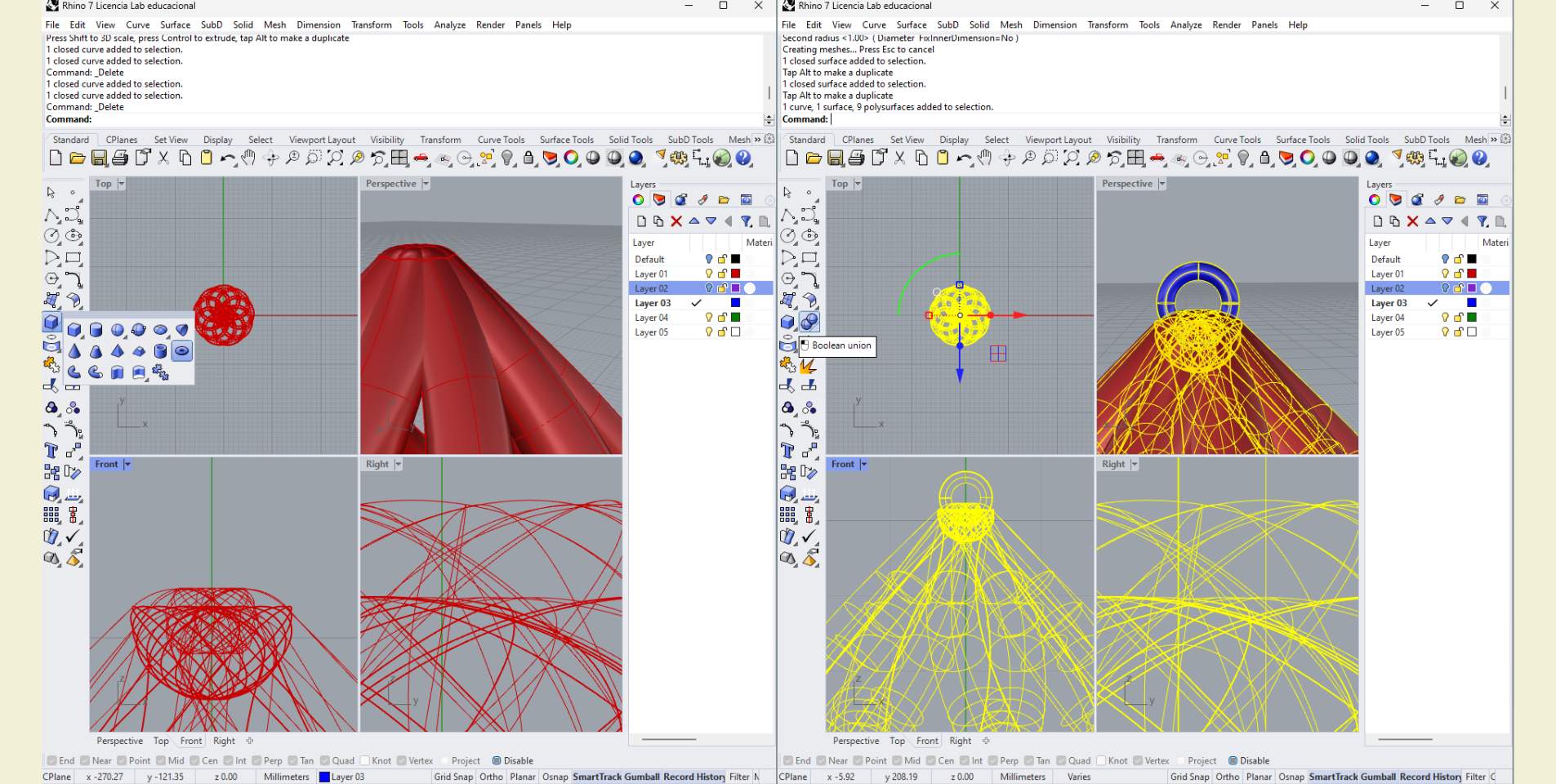Select the Rectangle tool in right window sidebar

809,257
